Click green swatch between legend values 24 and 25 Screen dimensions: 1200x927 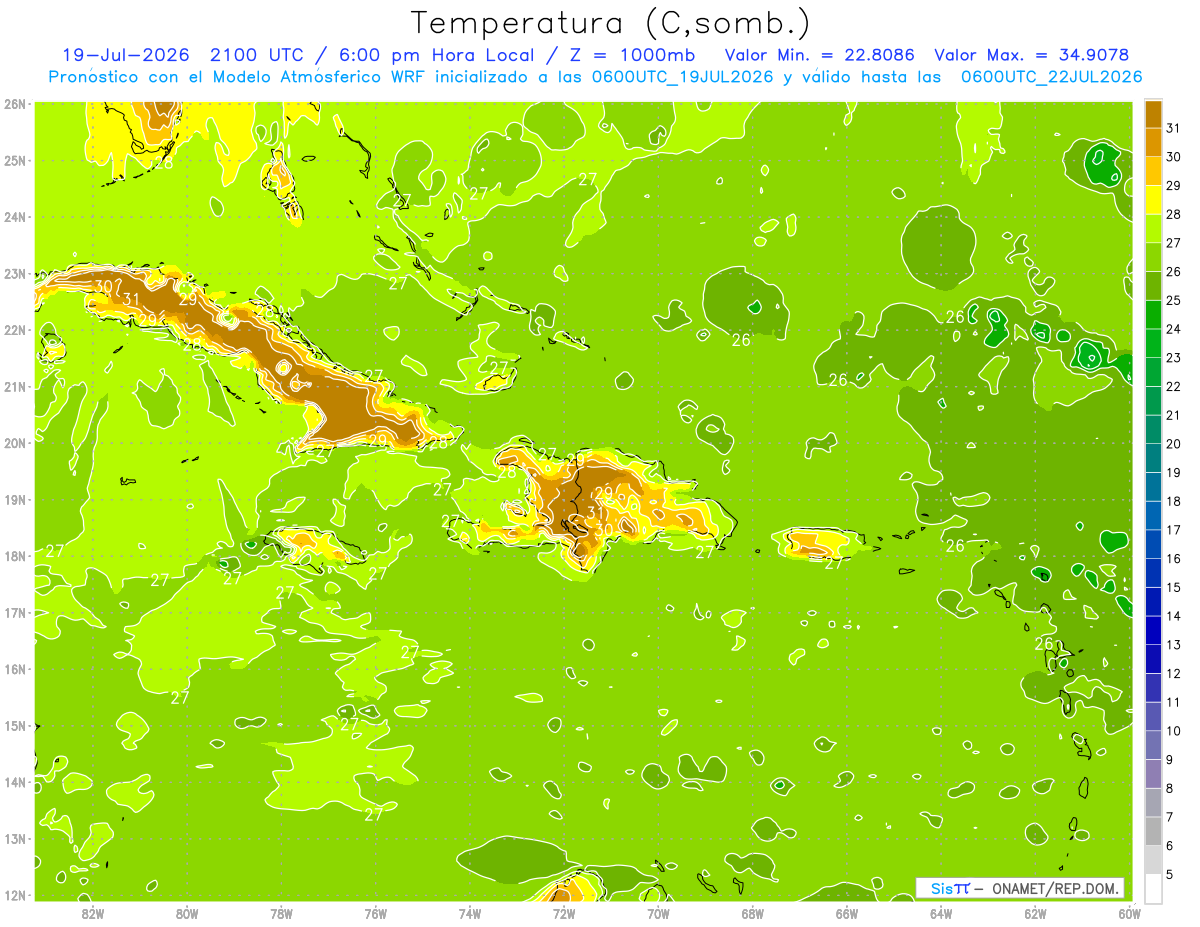pos(1153,314)
